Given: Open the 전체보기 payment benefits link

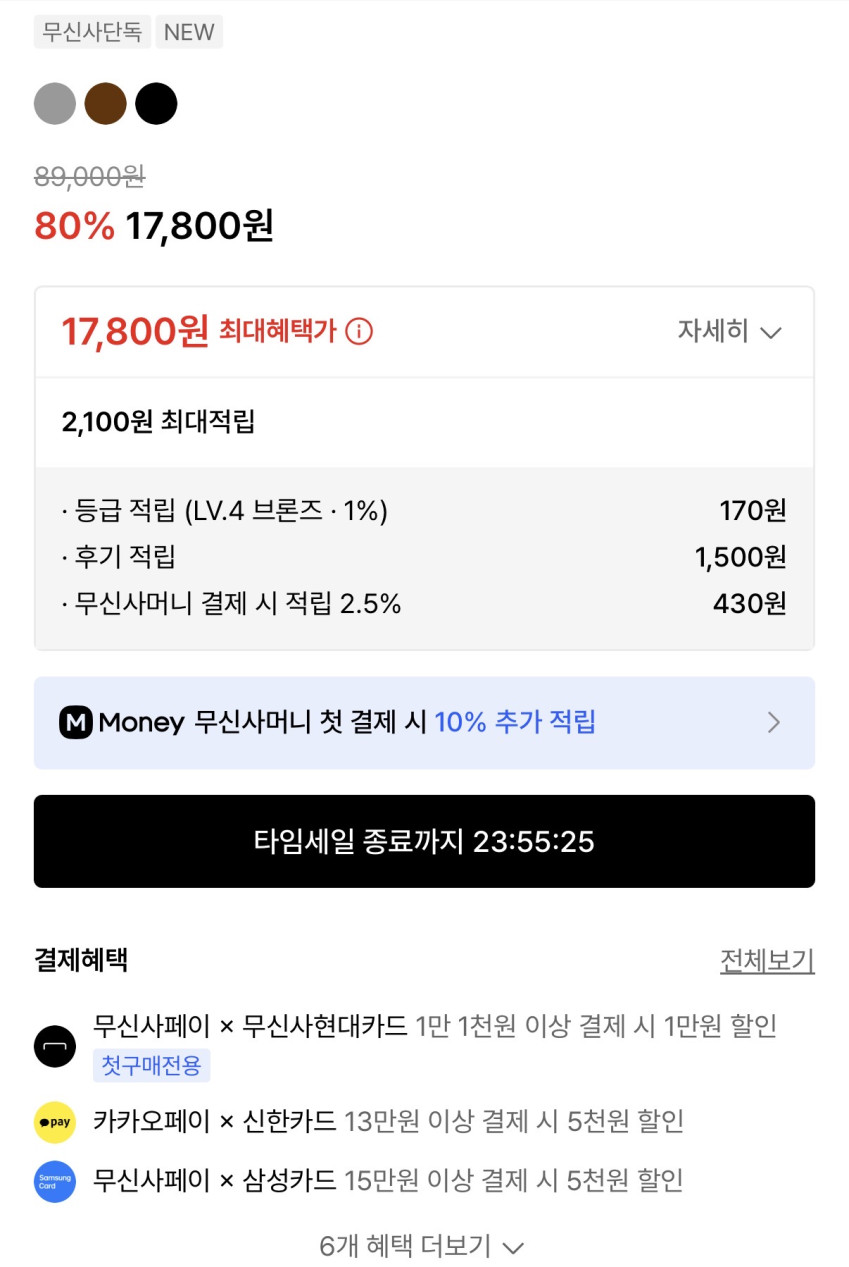Looking at the screenshot, I should tap(767, 961).
